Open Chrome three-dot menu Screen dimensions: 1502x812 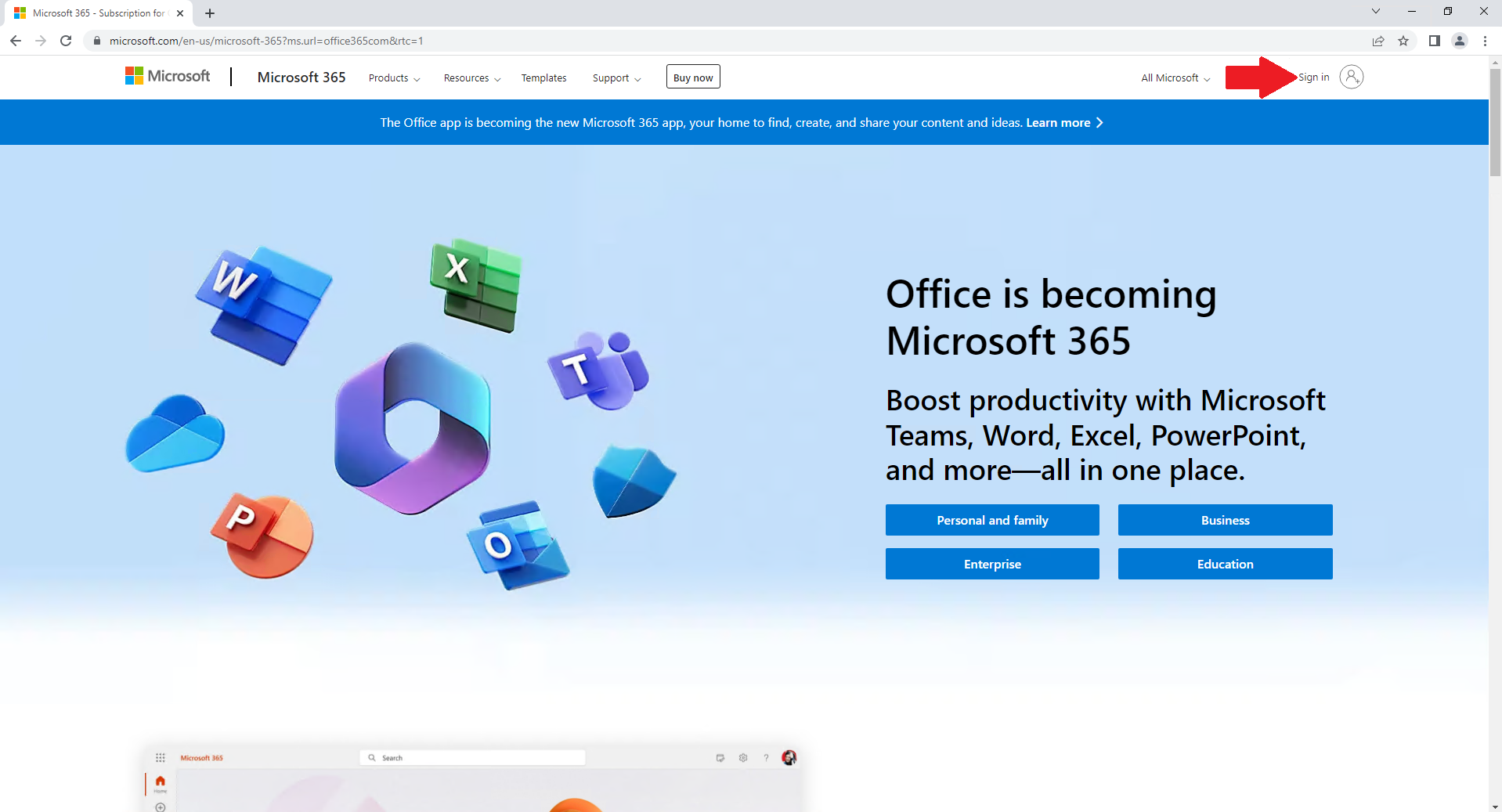[1485, 41]
